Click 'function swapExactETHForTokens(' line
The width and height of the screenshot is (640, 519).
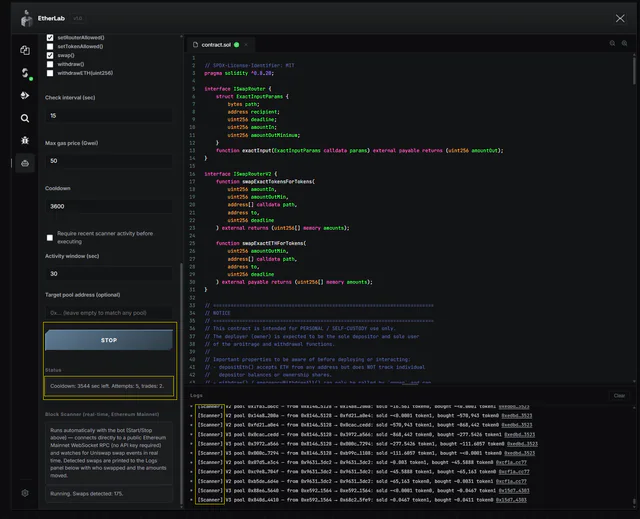(x=261, y=243)
